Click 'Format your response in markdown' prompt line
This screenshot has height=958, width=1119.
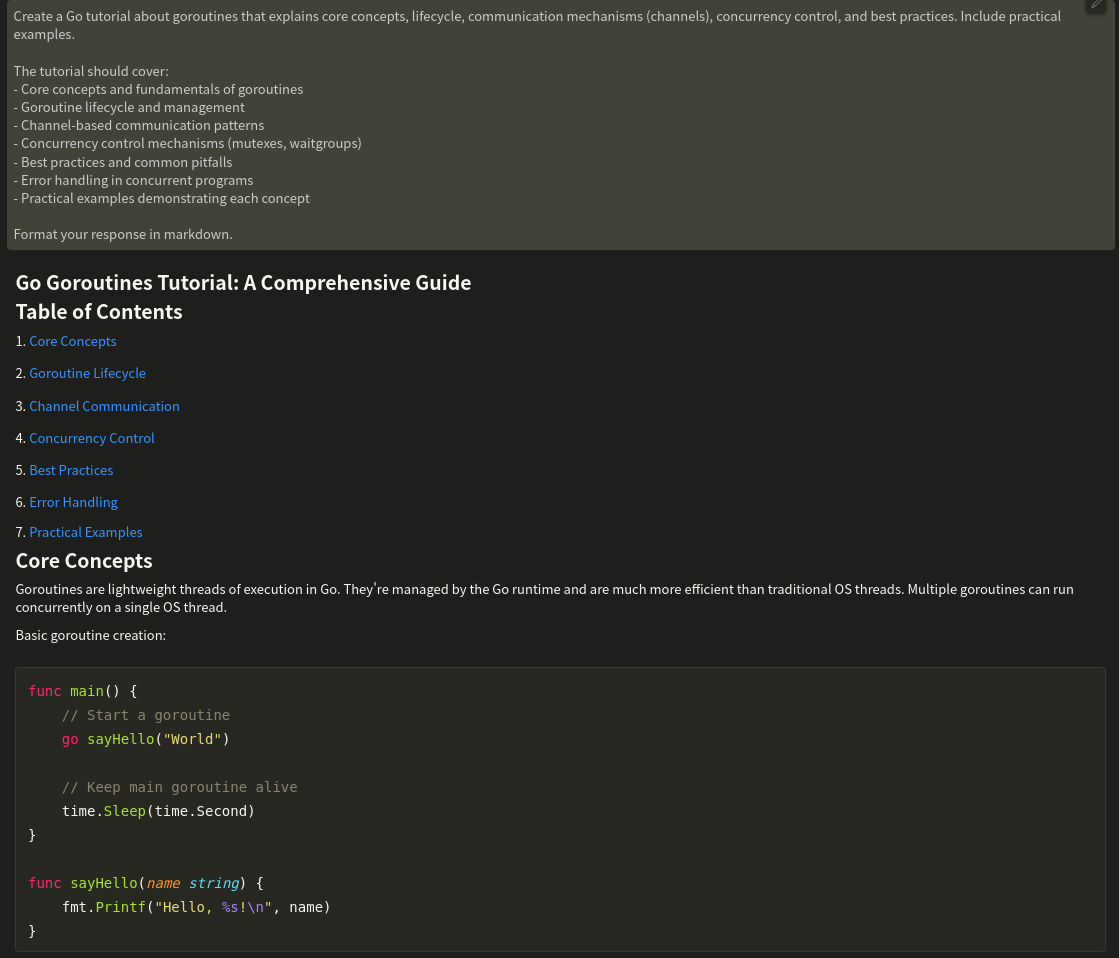click(123, 234)
